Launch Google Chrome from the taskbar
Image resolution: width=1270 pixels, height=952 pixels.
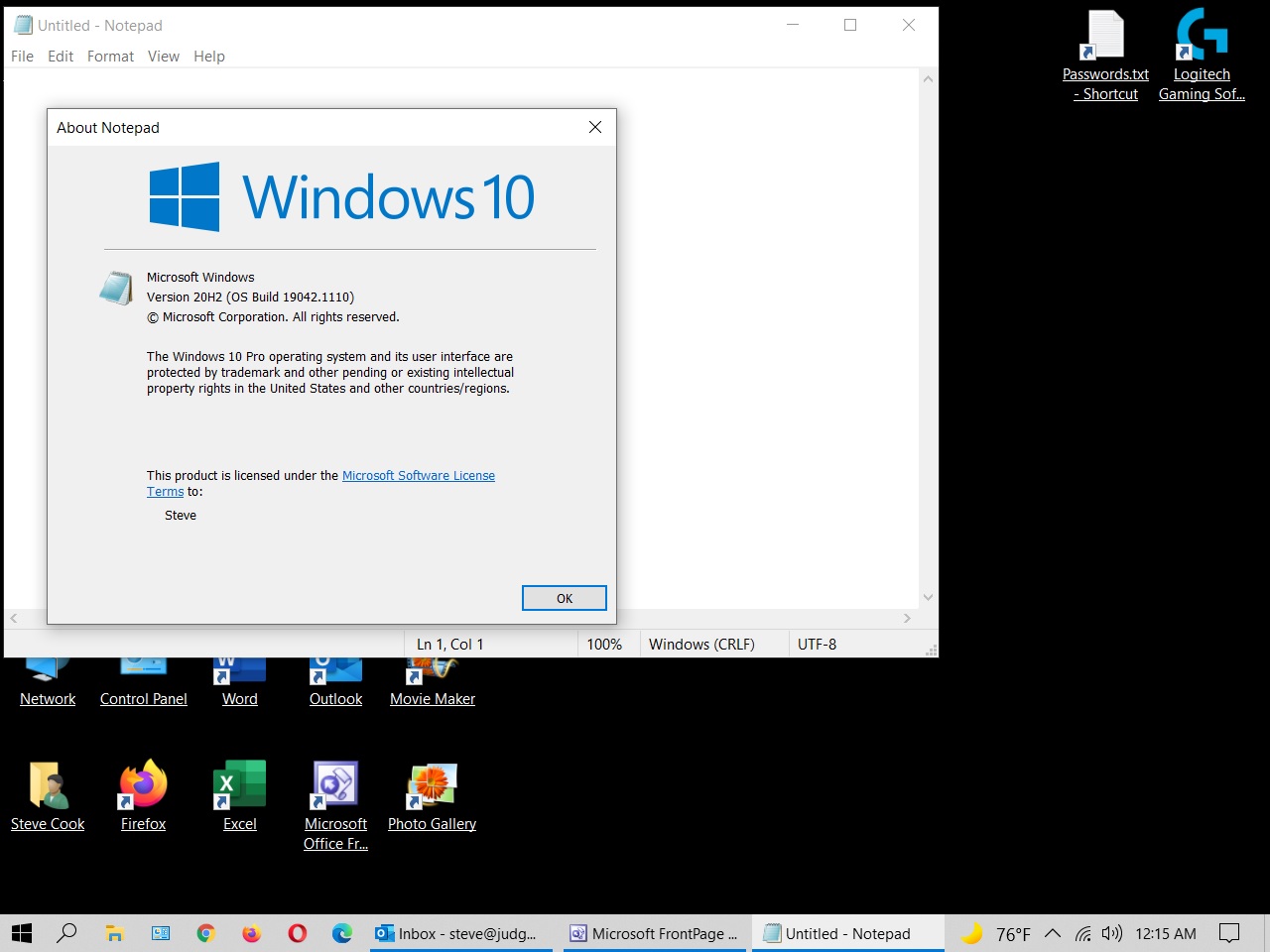[205, 933]
